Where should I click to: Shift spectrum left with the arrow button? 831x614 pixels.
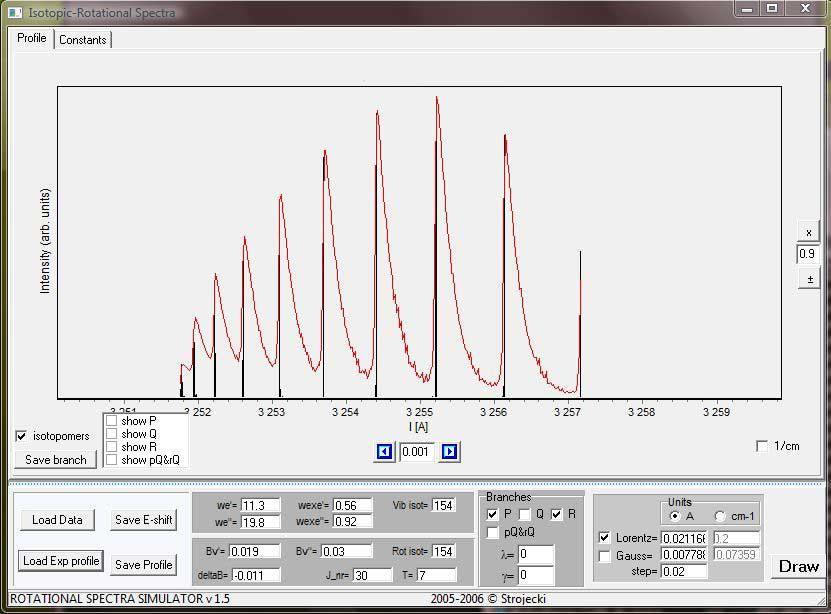385,451
